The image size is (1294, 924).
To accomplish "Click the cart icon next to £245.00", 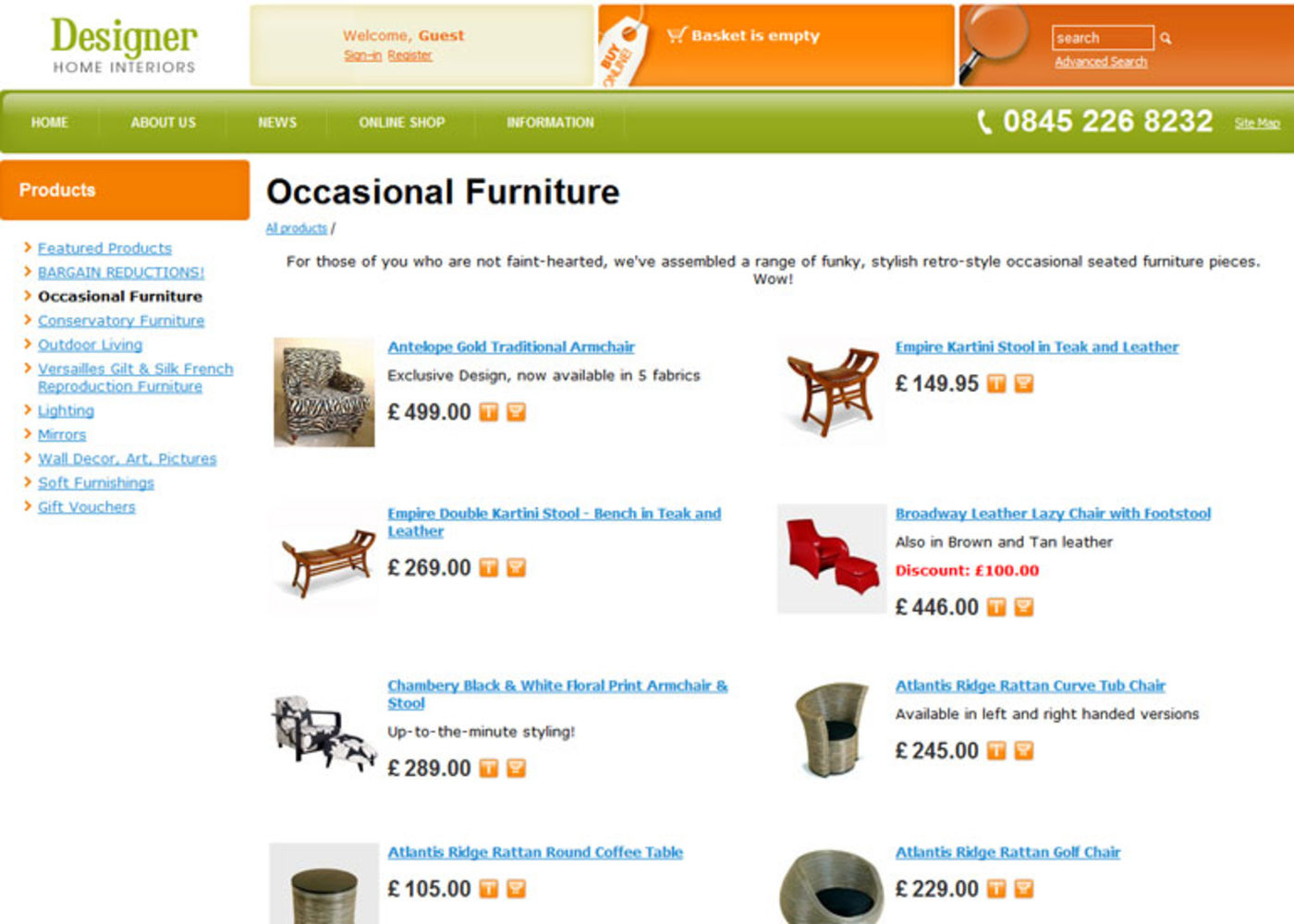I will [x=1024, y=750].
